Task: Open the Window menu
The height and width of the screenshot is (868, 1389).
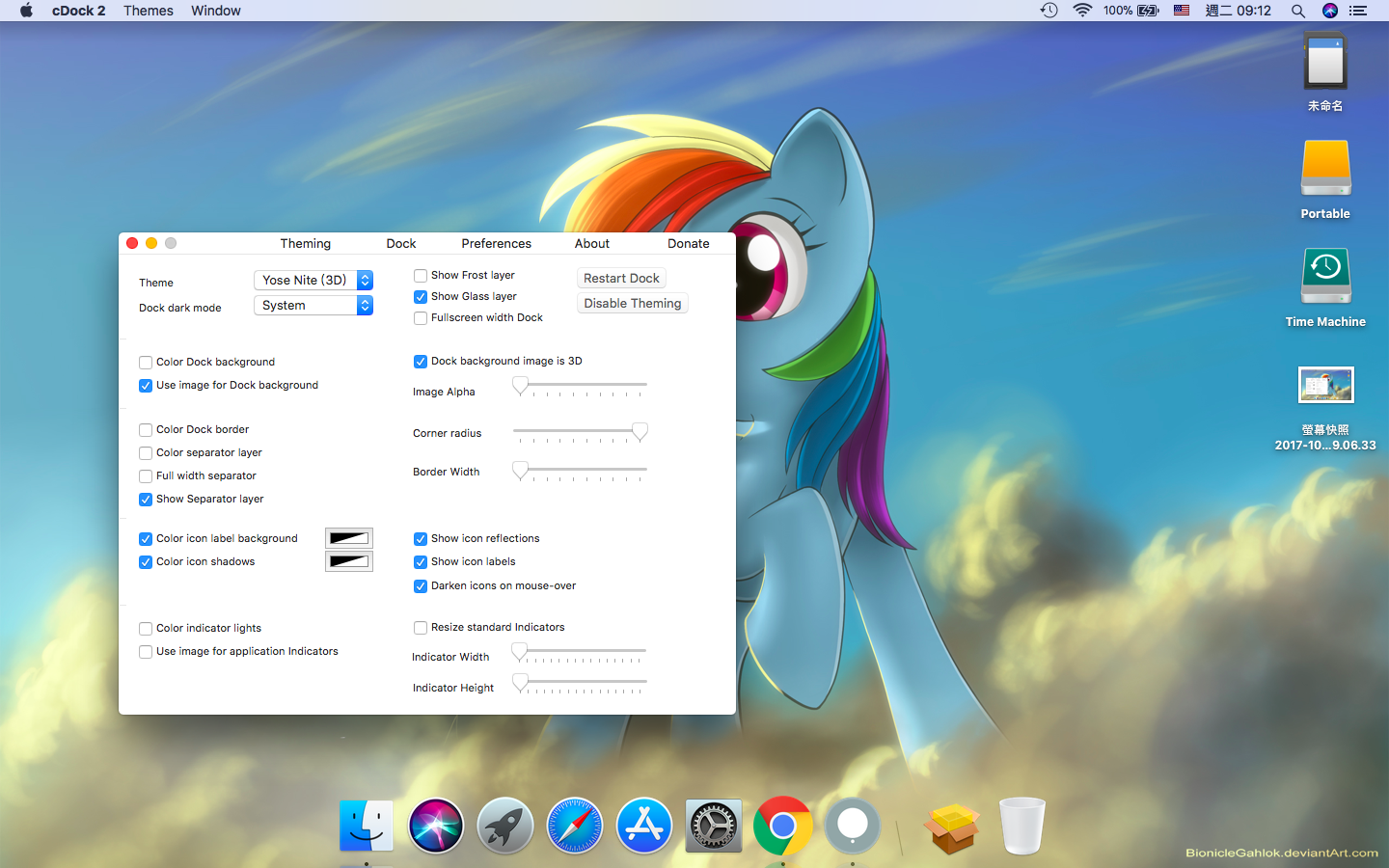Action: tap(216, 11)
